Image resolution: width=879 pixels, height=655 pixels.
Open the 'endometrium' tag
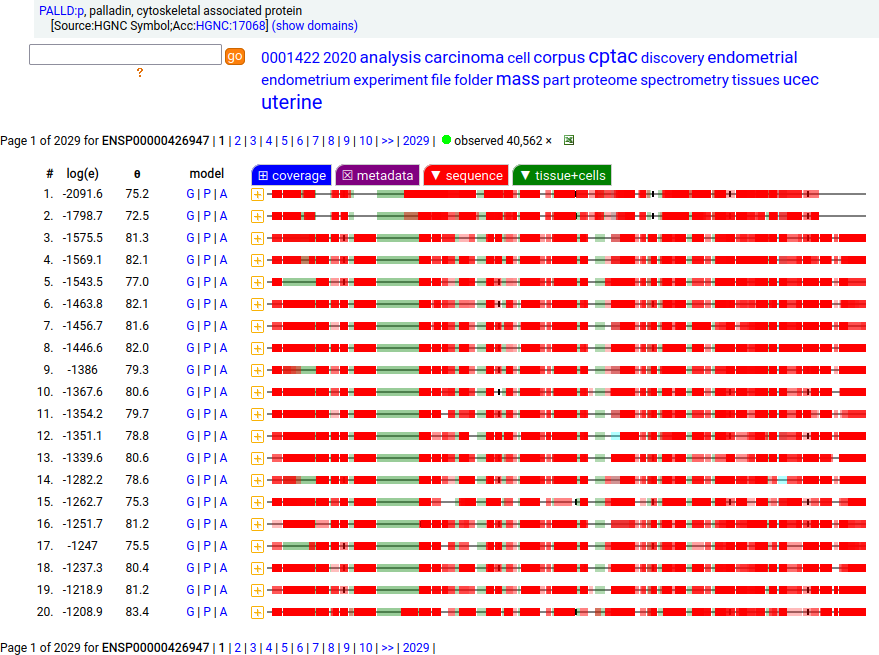(306, 80)
